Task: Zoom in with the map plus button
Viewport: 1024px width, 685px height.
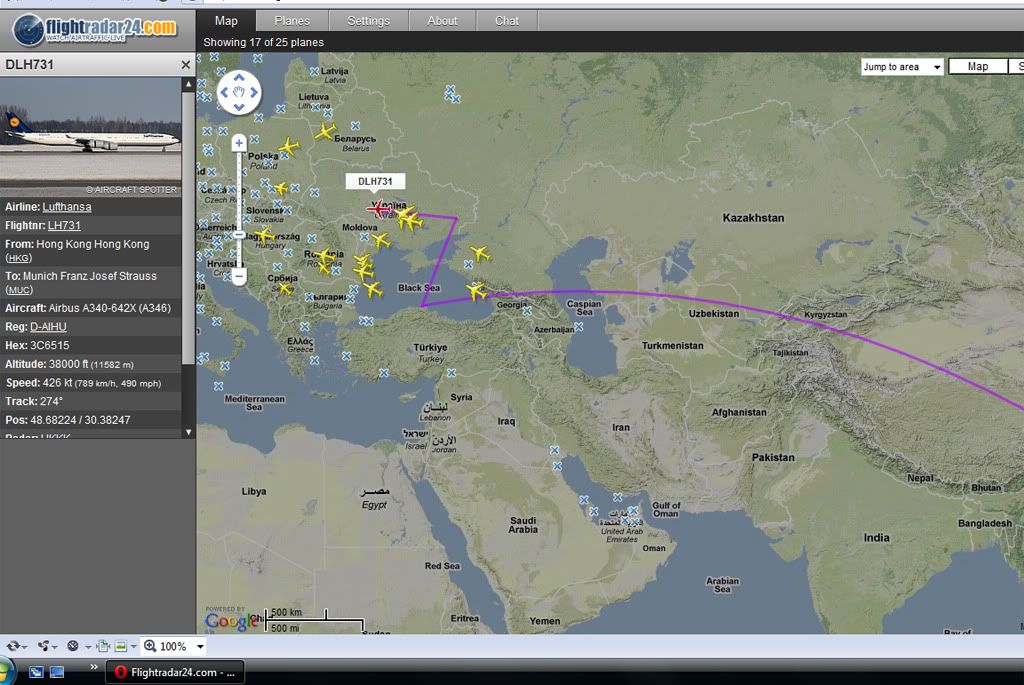Action: click(239, 143)
